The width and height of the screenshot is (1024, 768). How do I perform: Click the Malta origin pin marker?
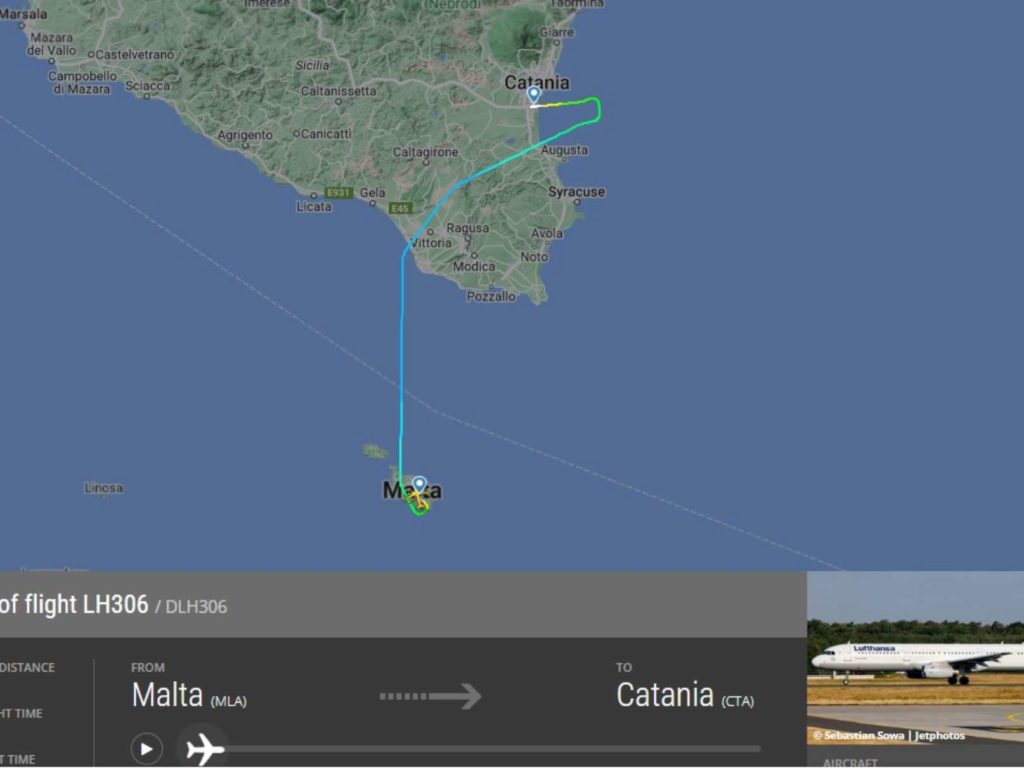[419, 485]
